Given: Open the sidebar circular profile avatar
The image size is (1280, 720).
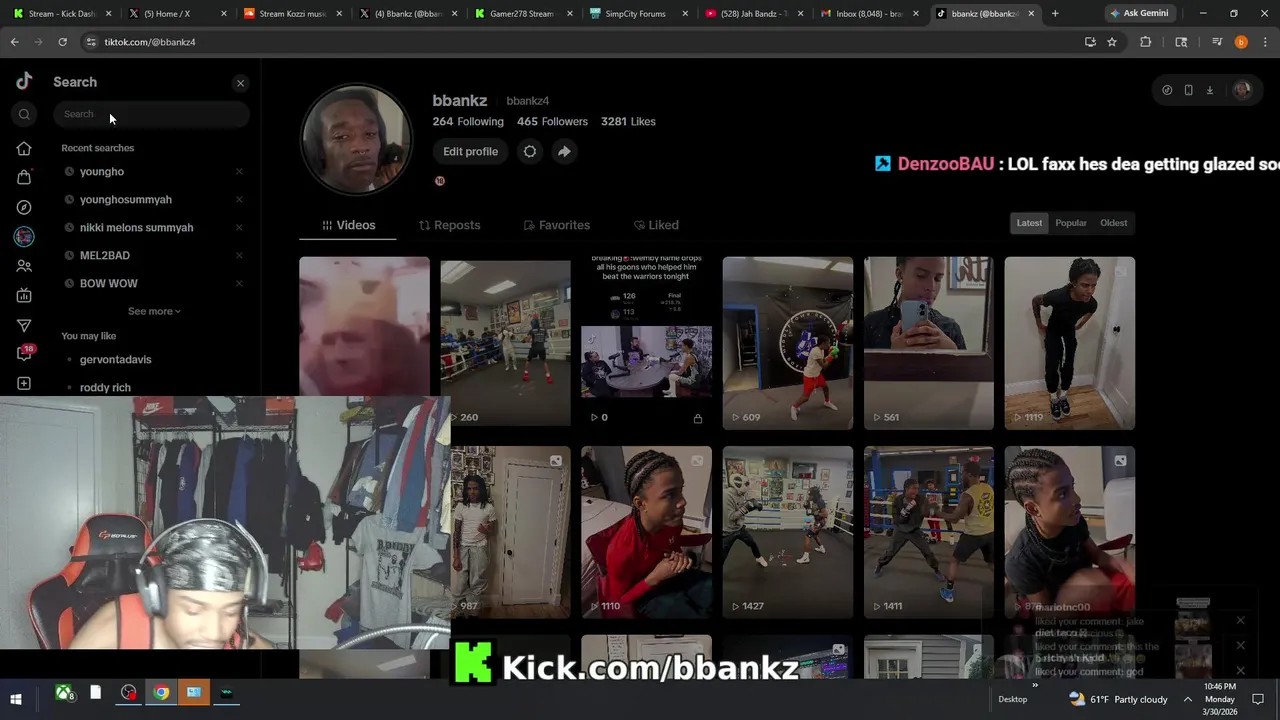Looking at the screenshot, I should [x=24, y=237].
